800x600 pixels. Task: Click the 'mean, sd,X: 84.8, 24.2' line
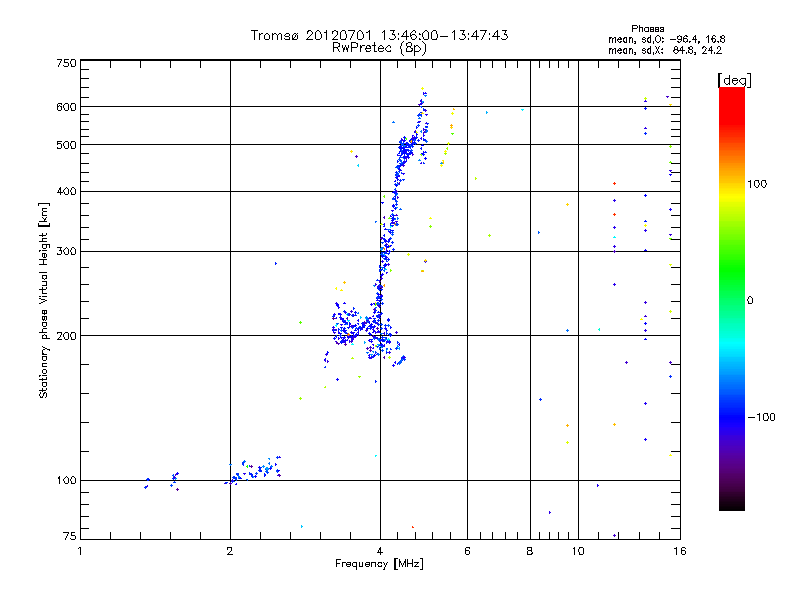point(665,51)
